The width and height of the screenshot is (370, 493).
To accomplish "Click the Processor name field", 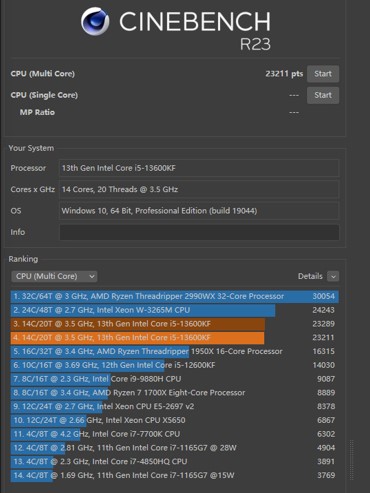I will tap(199, 168).
